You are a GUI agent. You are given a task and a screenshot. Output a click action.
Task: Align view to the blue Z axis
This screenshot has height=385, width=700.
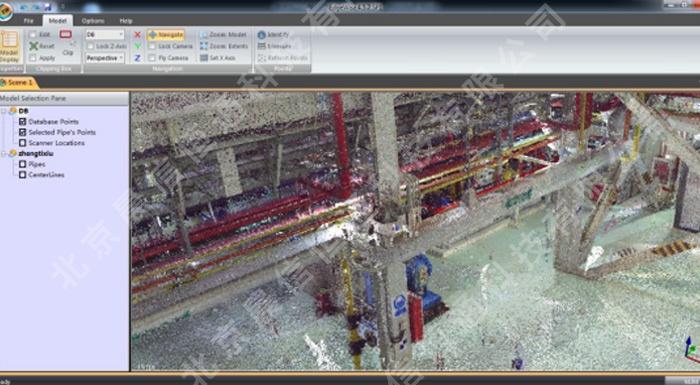(138, 58)
